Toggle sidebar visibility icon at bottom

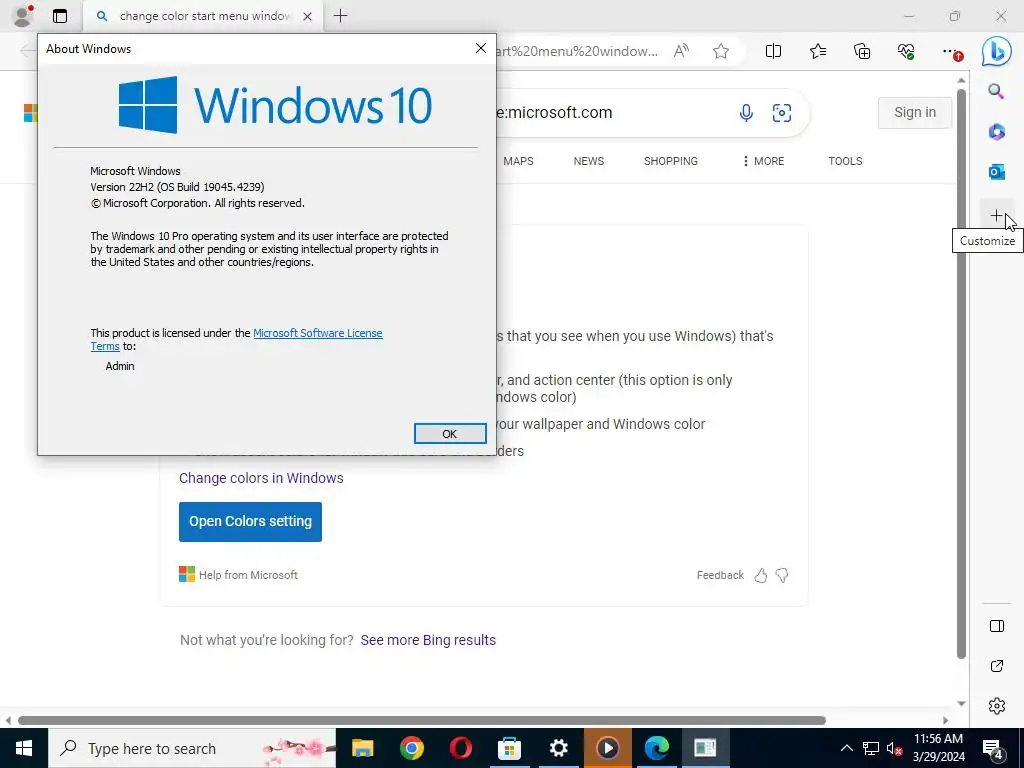coord(997,626)
